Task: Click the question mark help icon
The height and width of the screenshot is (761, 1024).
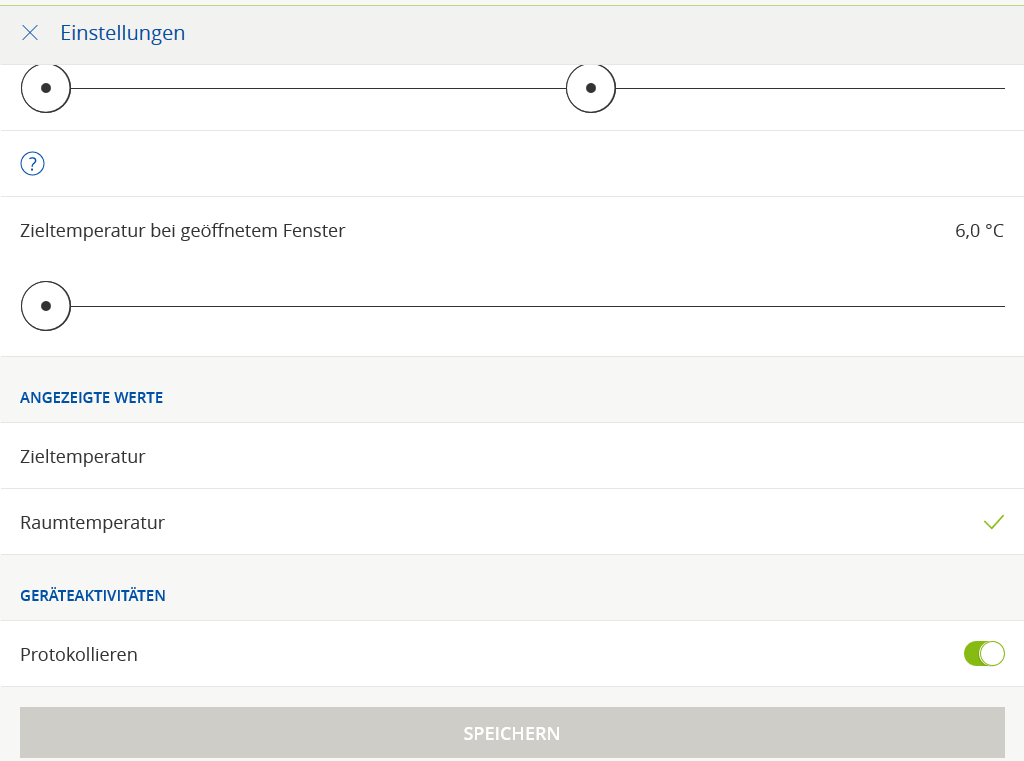Action: pos(33,164)
